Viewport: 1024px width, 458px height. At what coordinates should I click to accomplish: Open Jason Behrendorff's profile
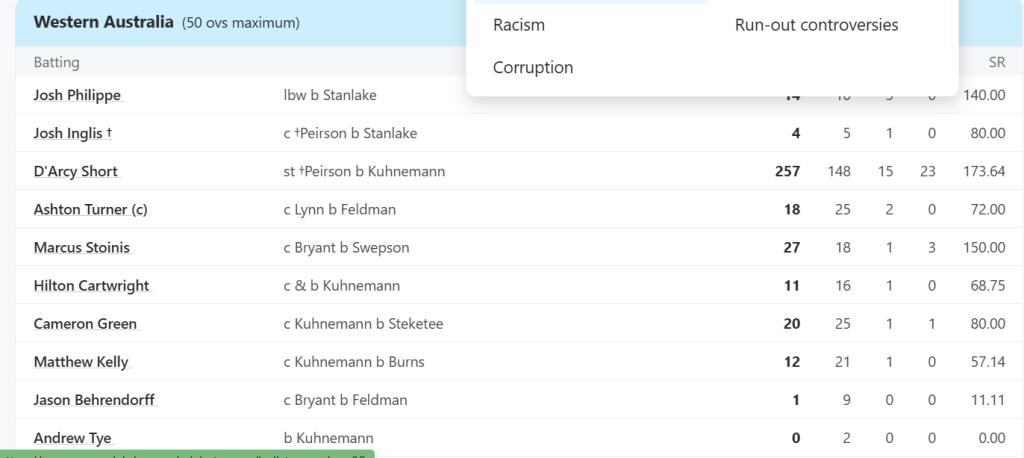[x=95, y=399]
